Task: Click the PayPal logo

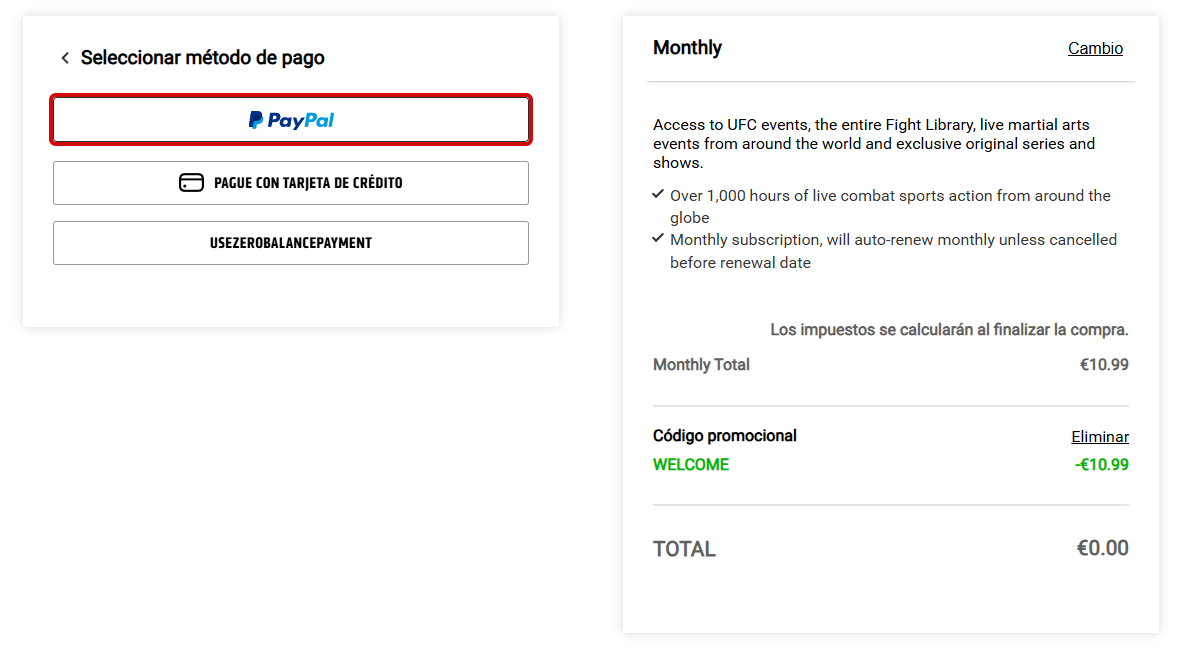Action: coord(291,120)
